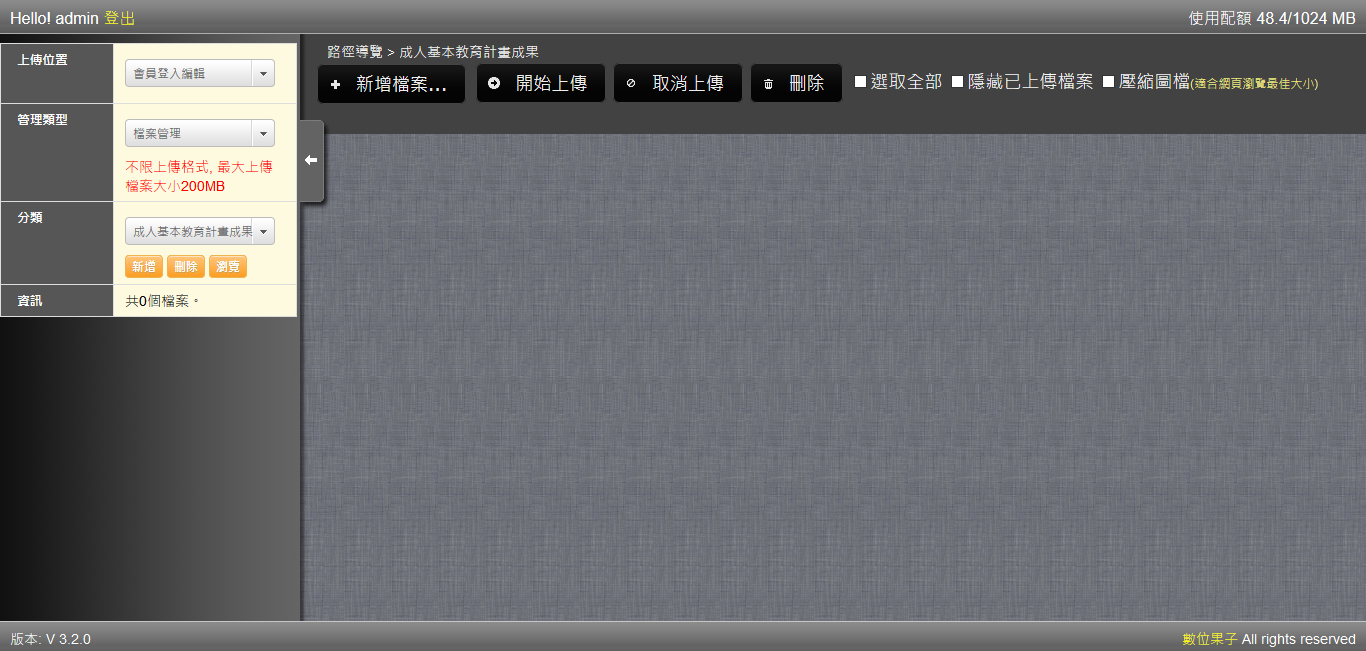This screenshot has width=1366, height=651.
Task: Click the 共0個檔案 info text
Action: pos(161,301)
